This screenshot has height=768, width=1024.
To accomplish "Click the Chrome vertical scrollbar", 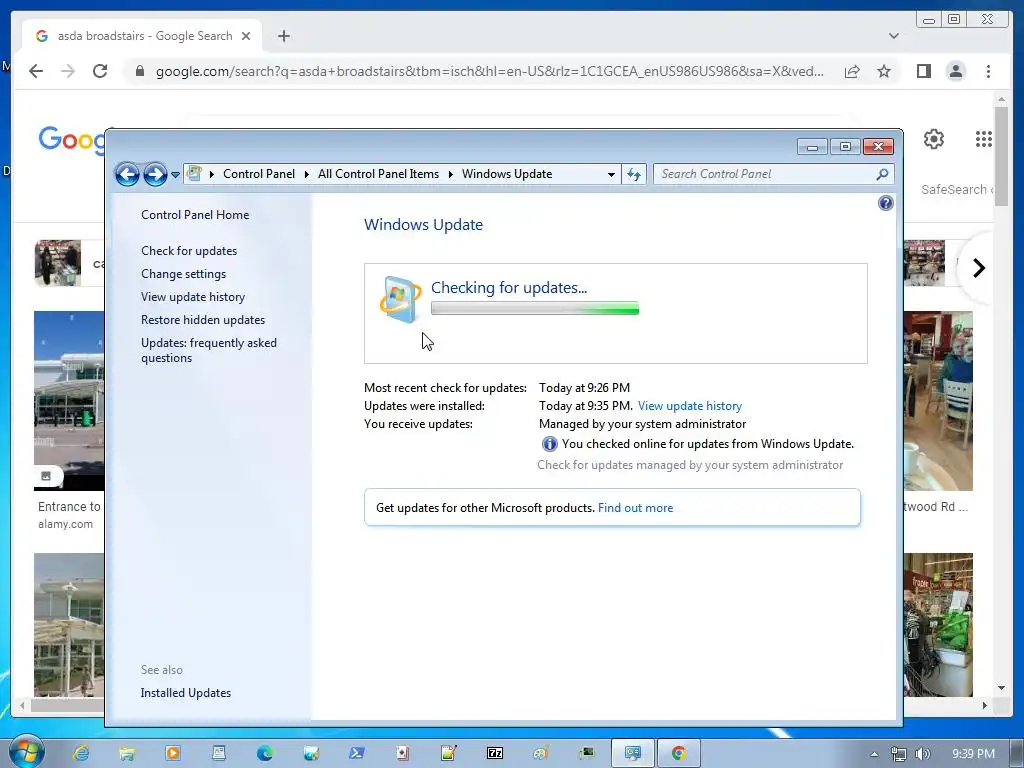I will [1001, 157].
